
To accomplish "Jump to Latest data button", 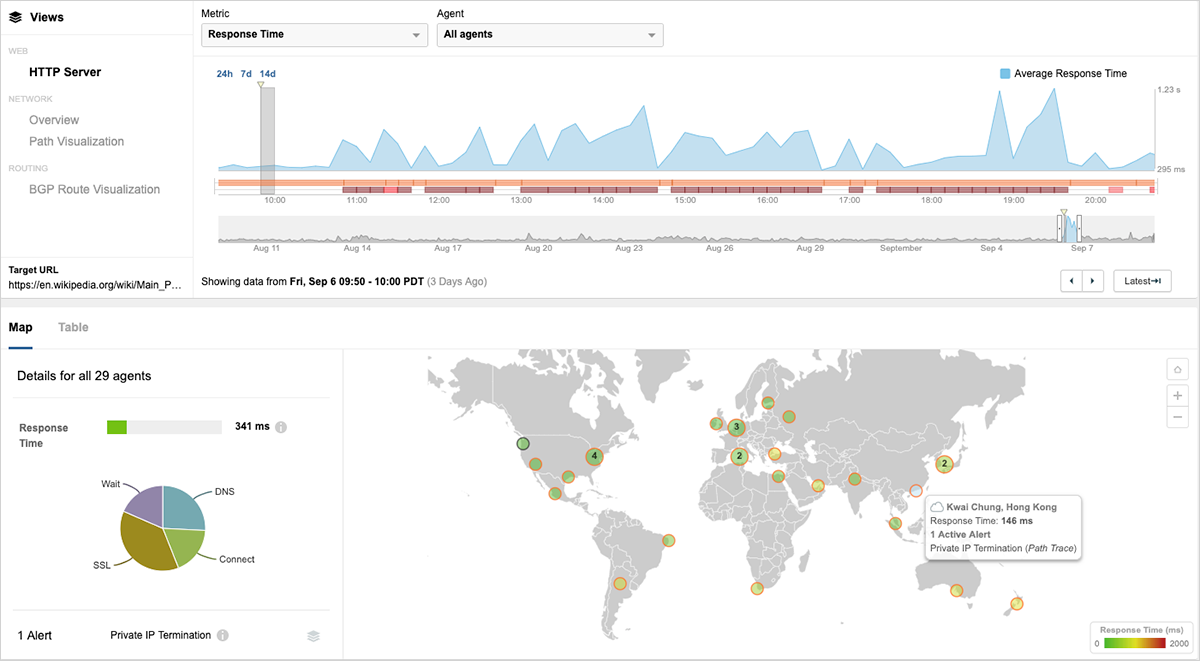I will click(1141, 282).
